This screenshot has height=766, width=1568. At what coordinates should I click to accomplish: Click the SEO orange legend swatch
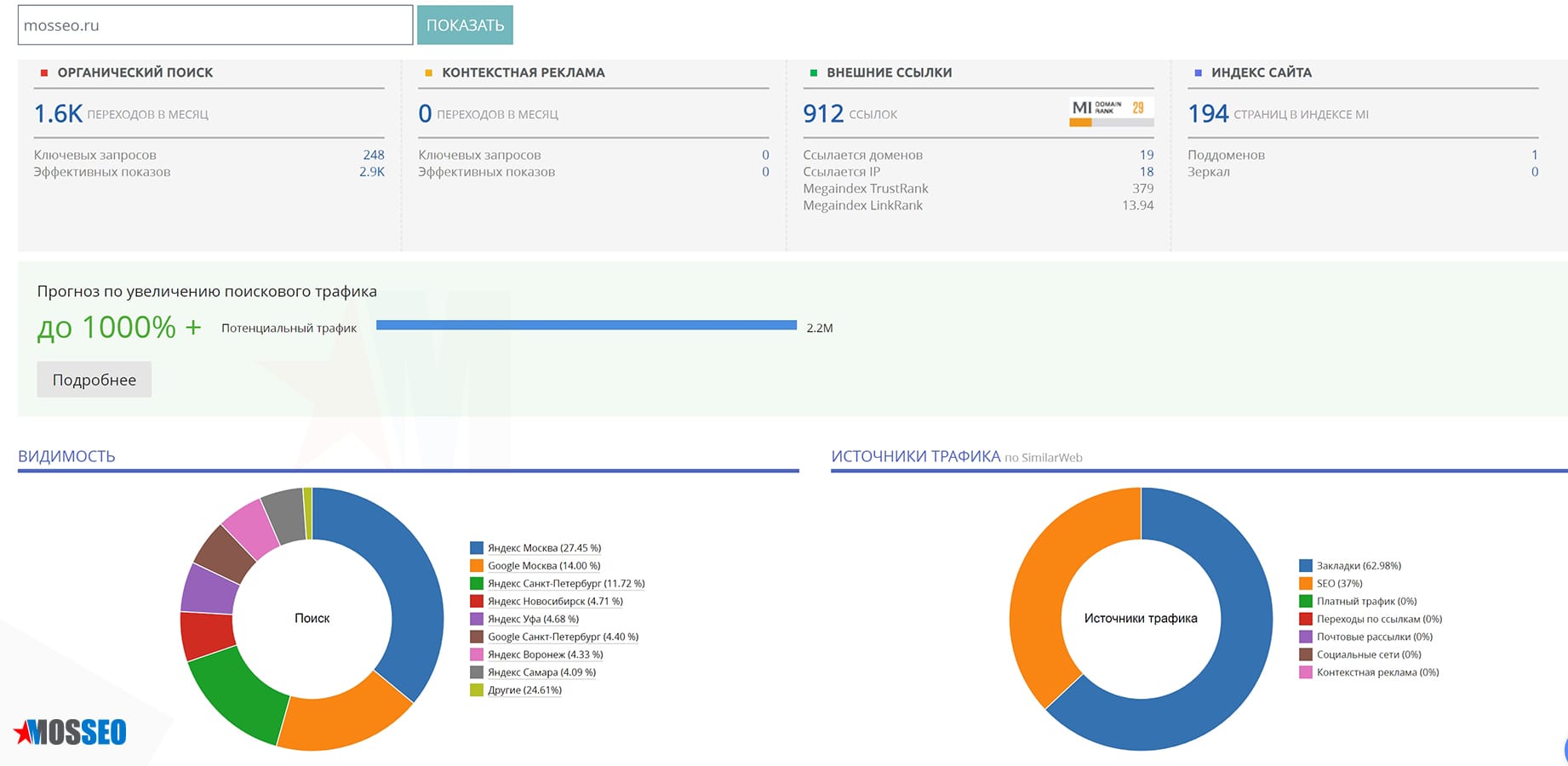(1306, 584)
